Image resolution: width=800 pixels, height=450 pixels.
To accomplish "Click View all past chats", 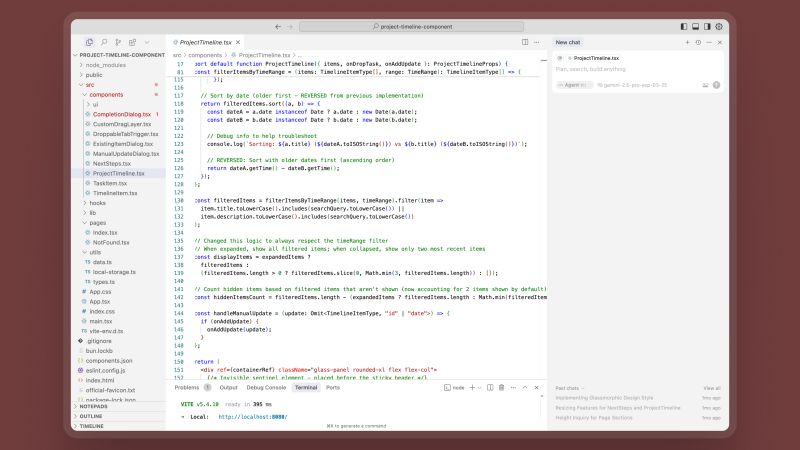I will point(712,388).
